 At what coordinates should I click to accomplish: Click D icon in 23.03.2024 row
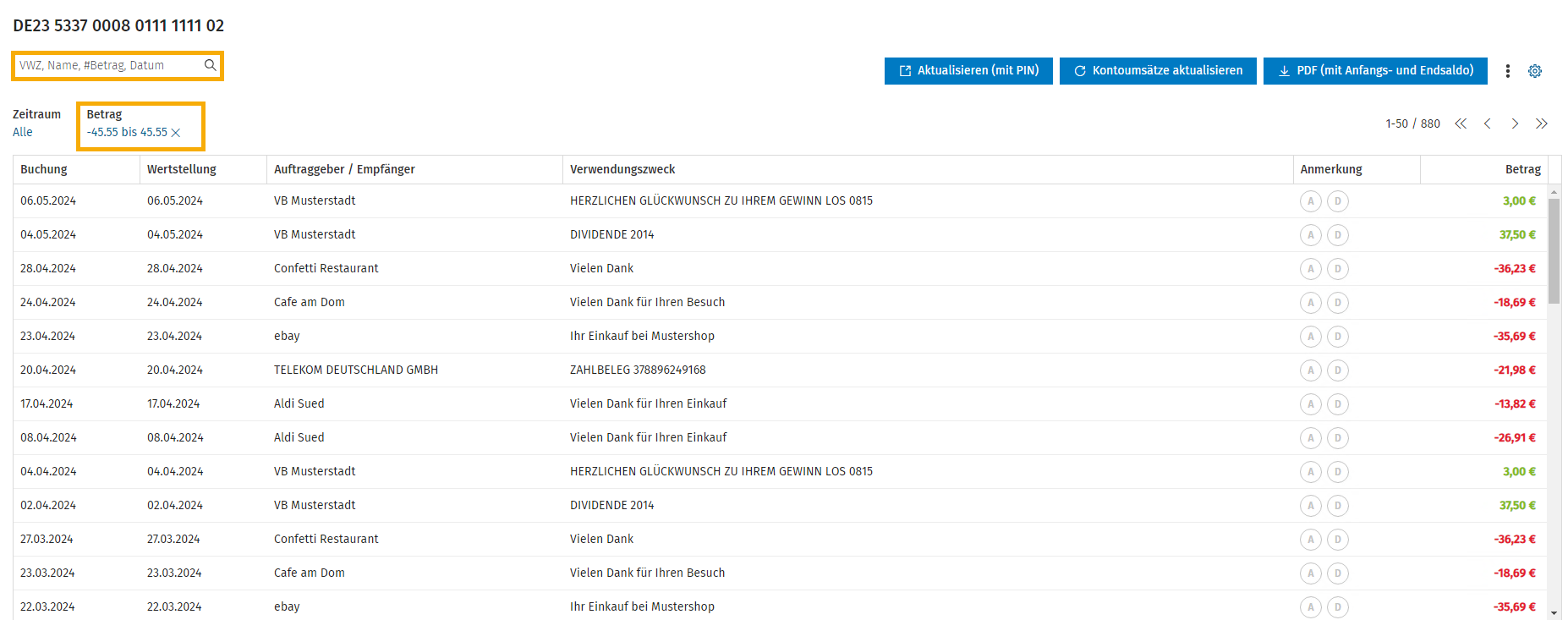pyautogui.click(x=1338, y=573)
